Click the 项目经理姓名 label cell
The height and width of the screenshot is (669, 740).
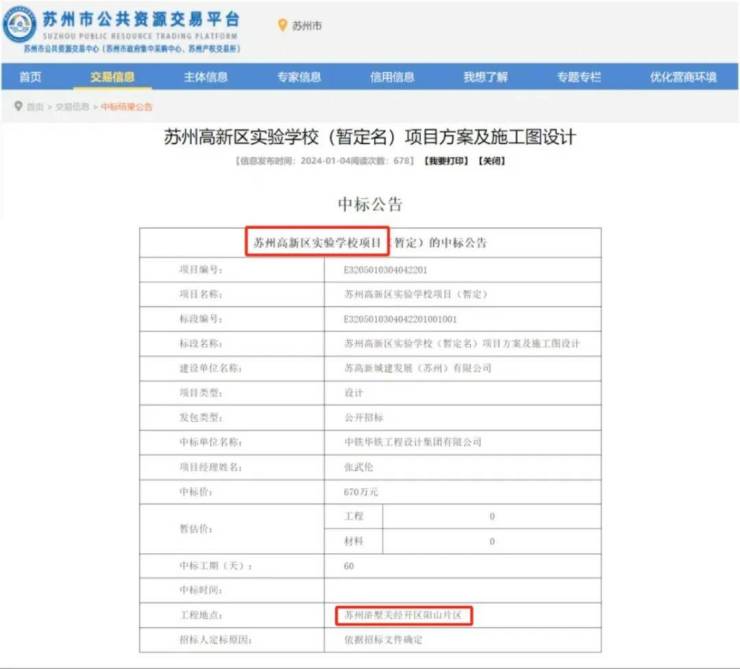(x=232, y=467)
